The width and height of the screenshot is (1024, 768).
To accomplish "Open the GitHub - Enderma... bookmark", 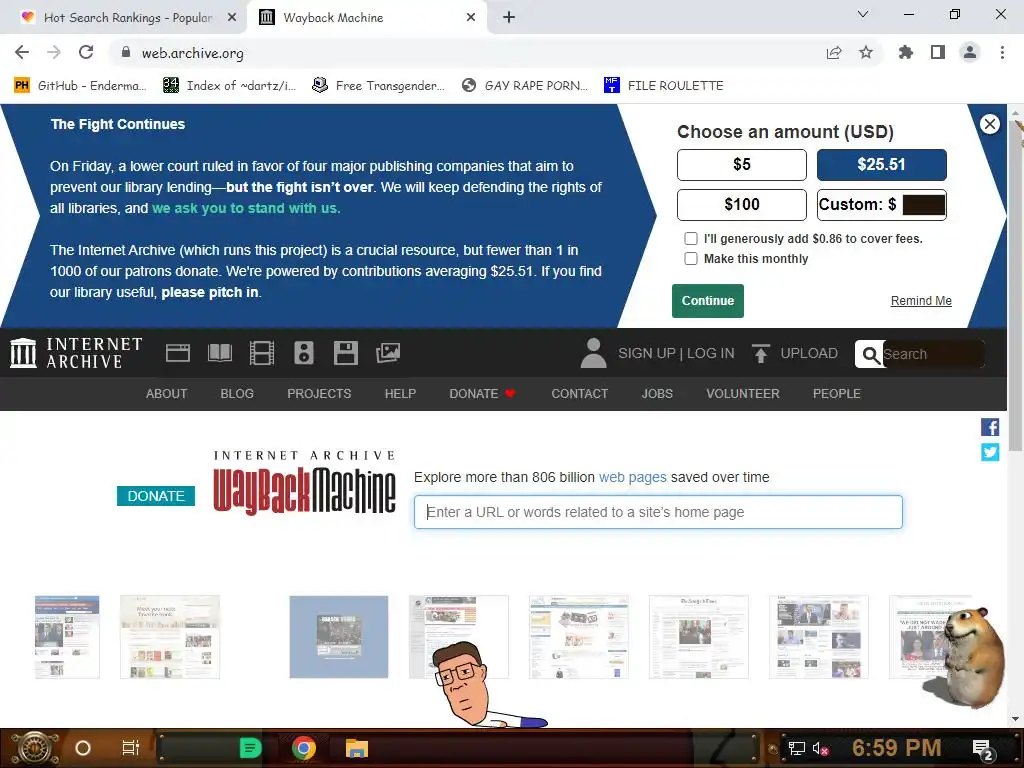I will (x=80, y=86).
